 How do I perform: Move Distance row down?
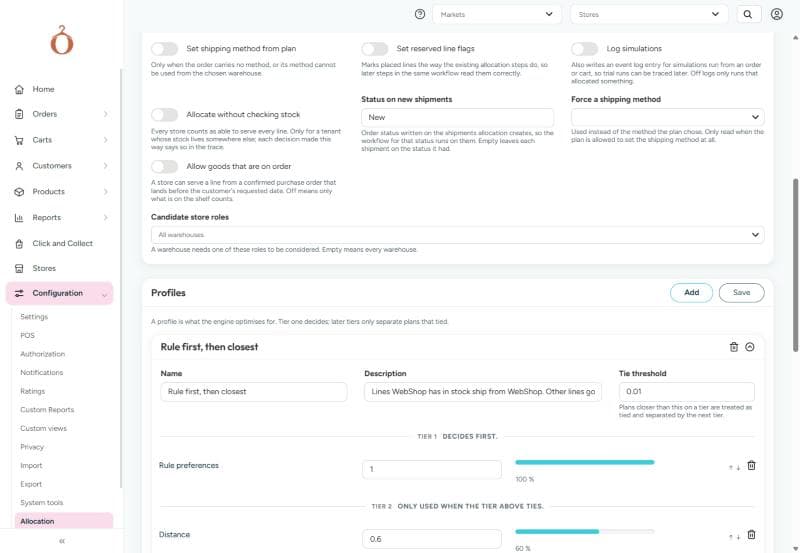pyautogui.click(x=738, y=537)
